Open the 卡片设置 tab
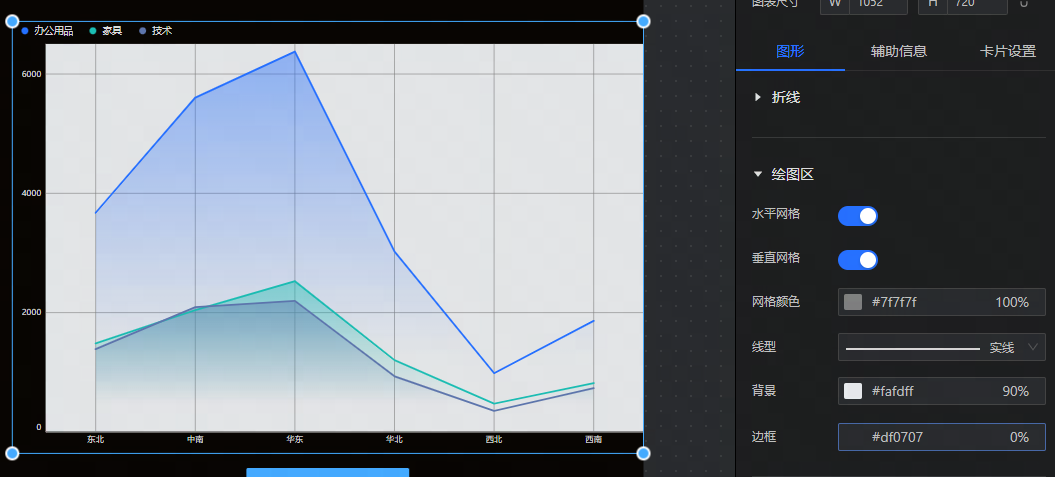This screenshot has height=477, width=1055. (x=1007, y=51)
